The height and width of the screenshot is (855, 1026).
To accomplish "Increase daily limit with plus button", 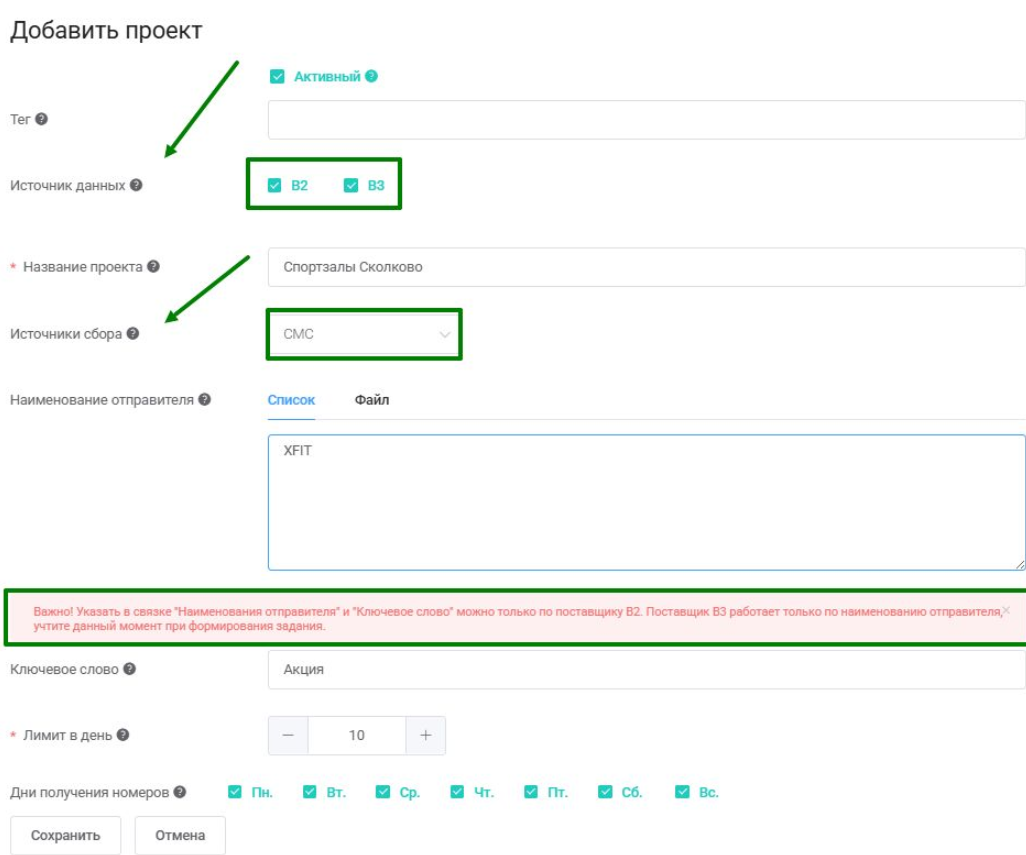I will tap(425, 735).
